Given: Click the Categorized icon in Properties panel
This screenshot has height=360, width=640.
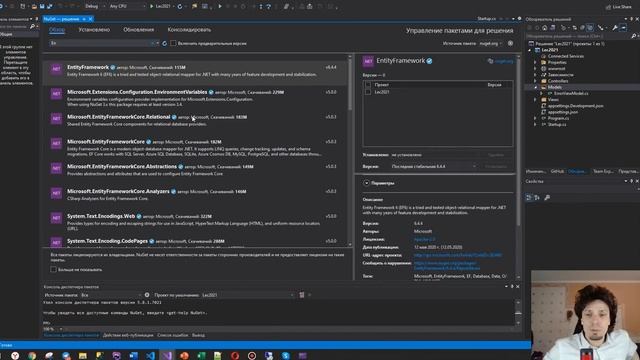Looking at the screenshot, I should click(x=529, y=198).
